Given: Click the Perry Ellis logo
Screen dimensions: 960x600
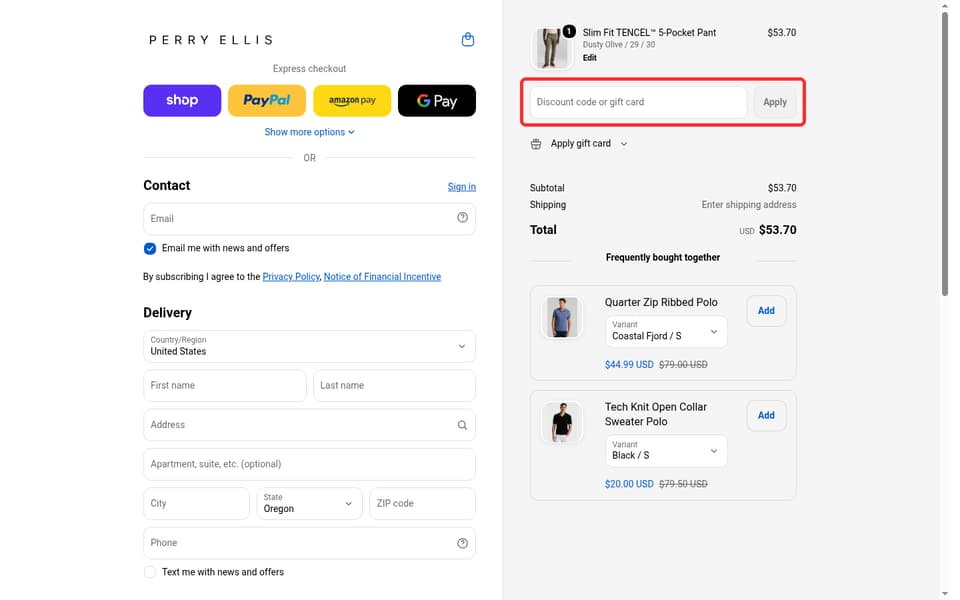Looking at the screenshot, I should (x=211, y=40).
